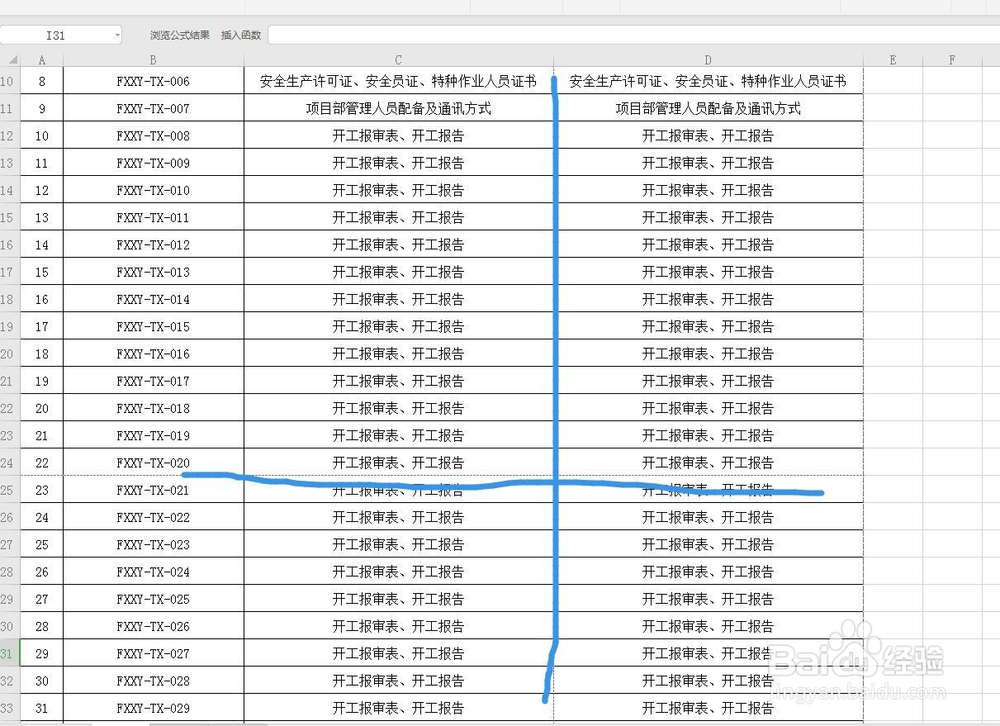The height and width of the screenshot is (726, 1000).
Task: Select row 18 header
Action: click(8, 299)
